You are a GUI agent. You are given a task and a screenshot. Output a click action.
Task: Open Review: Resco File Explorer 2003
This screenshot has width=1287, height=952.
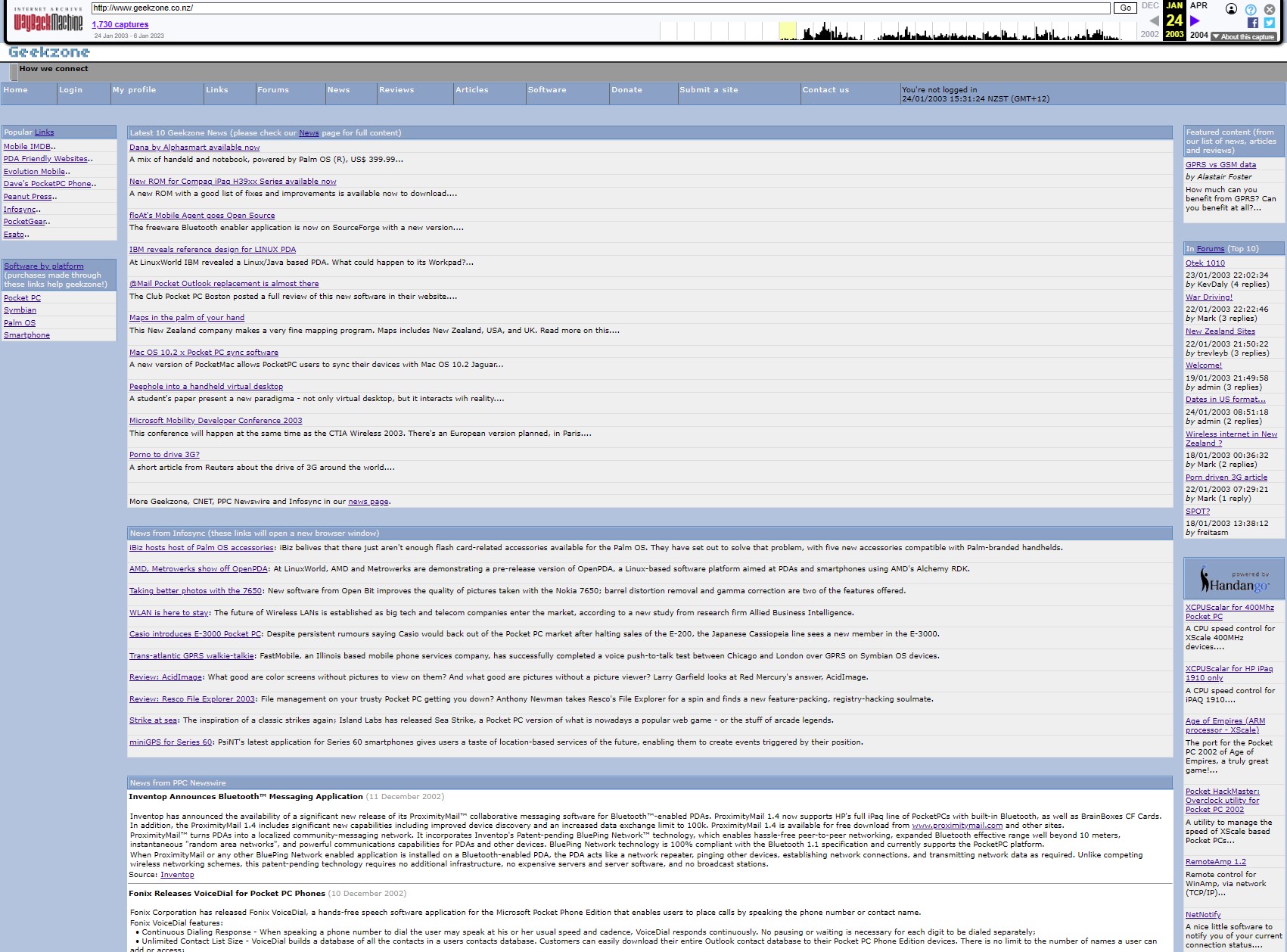[192, 699]
